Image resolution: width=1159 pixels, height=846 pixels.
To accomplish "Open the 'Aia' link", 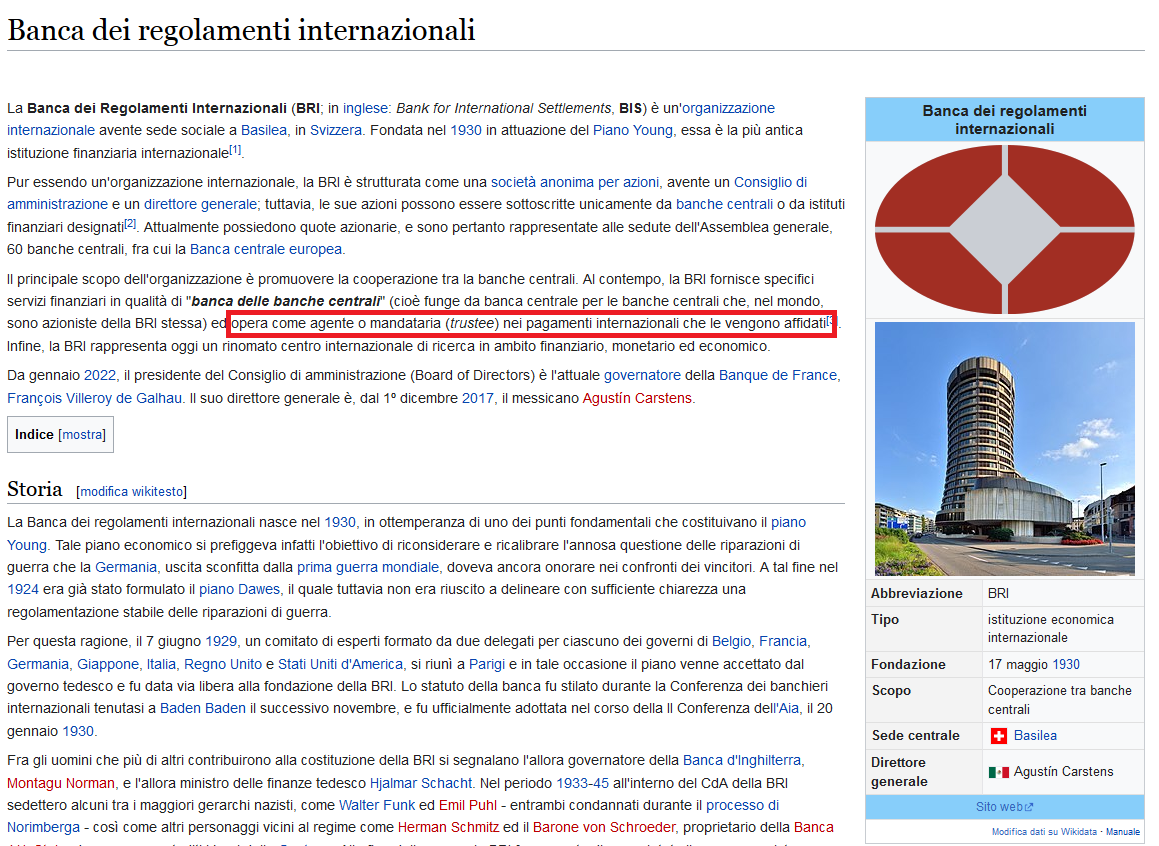I will 788,709.
